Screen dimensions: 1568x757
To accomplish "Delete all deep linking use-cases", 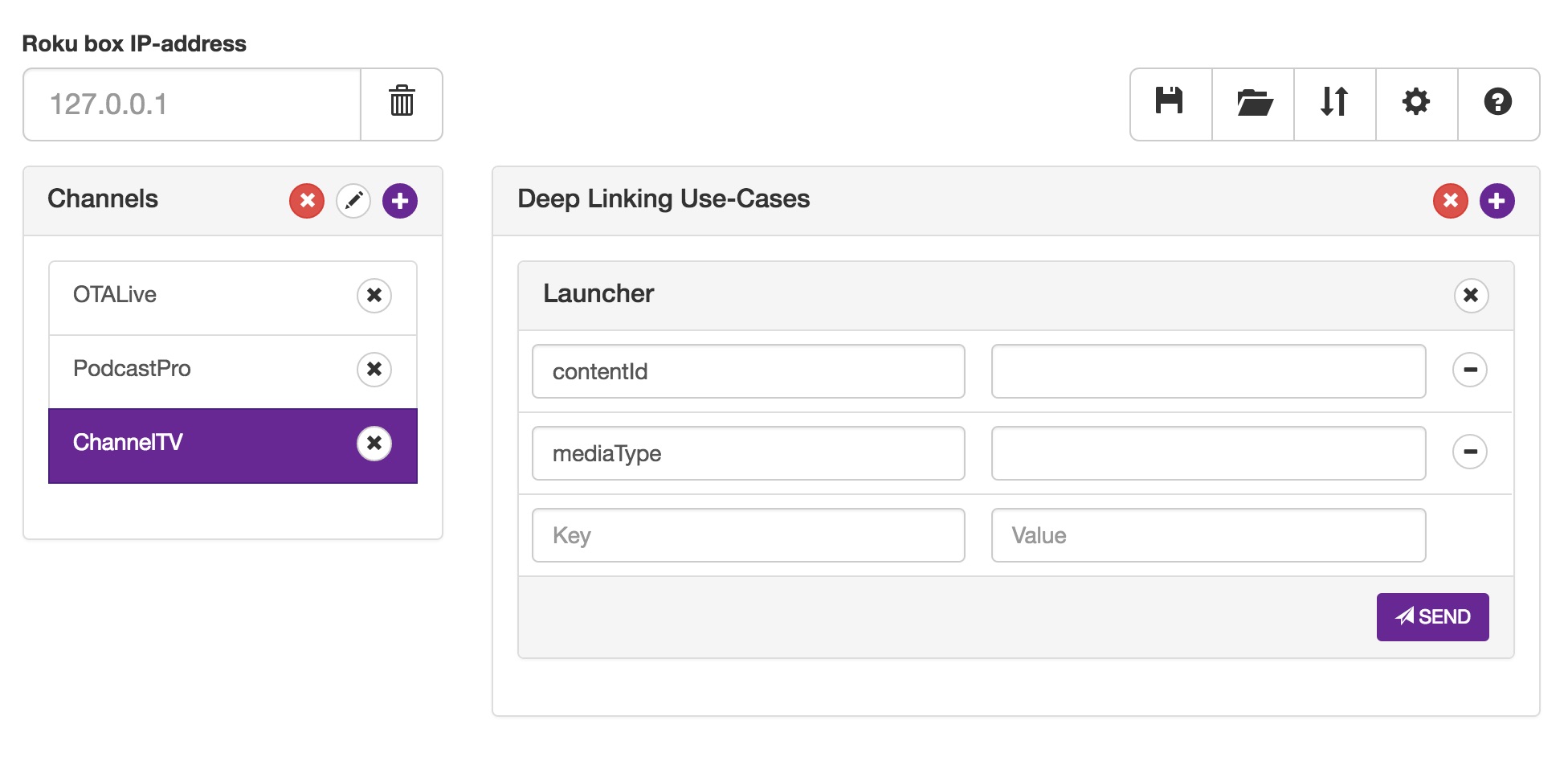I will 1451,201.
